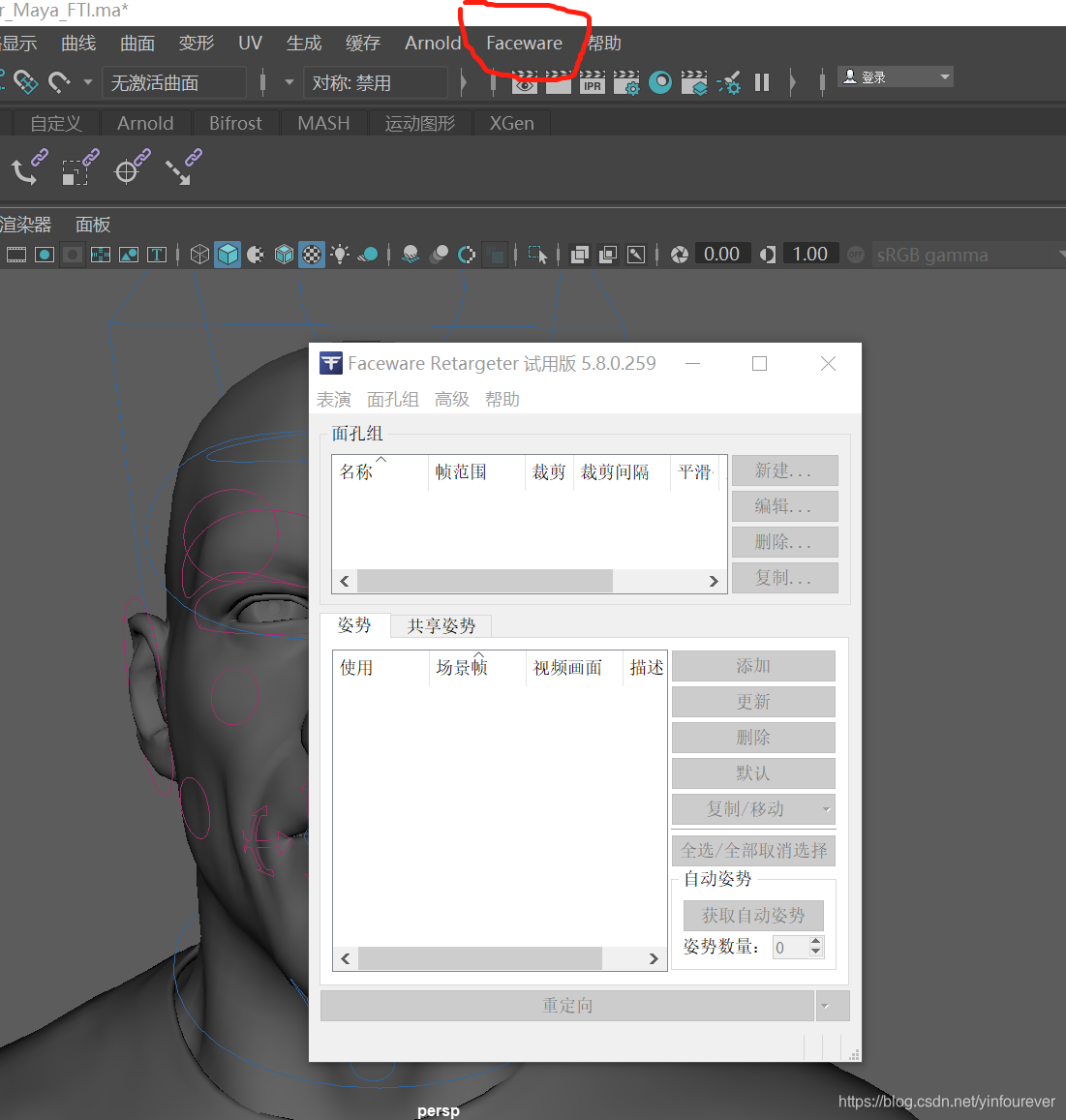This screenshot has width=1066, height=1120.
Task: Open Hypershade round teal icon
Action: click(660, 82)
